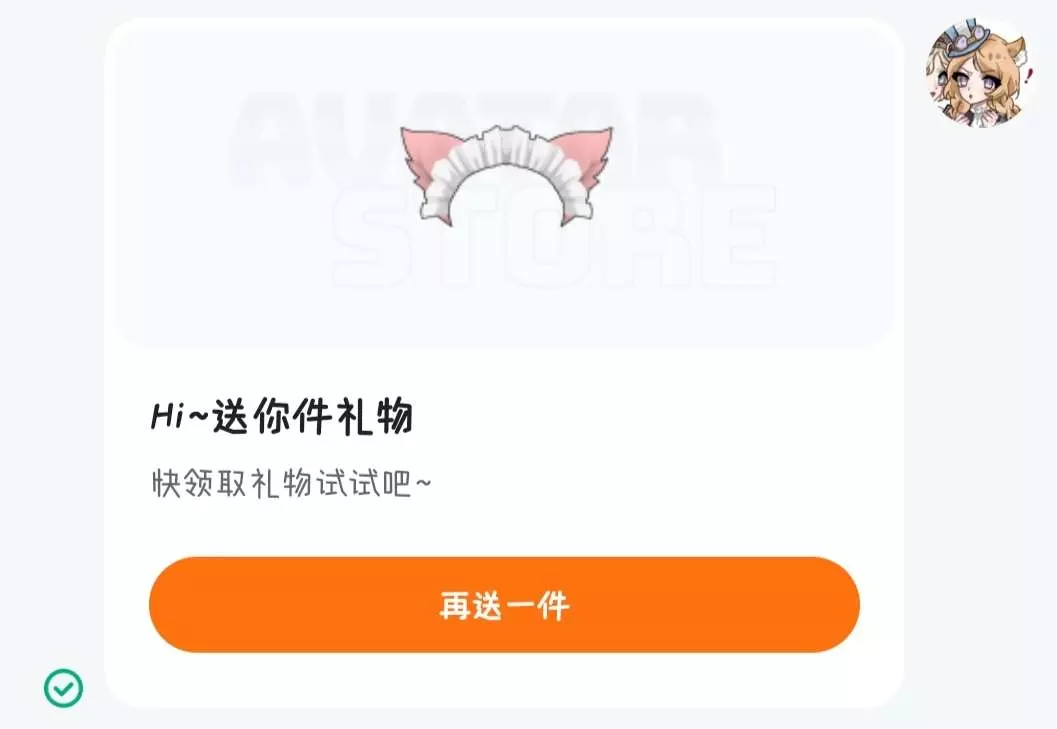Click the faint STORE watermark text

point(554,236)
